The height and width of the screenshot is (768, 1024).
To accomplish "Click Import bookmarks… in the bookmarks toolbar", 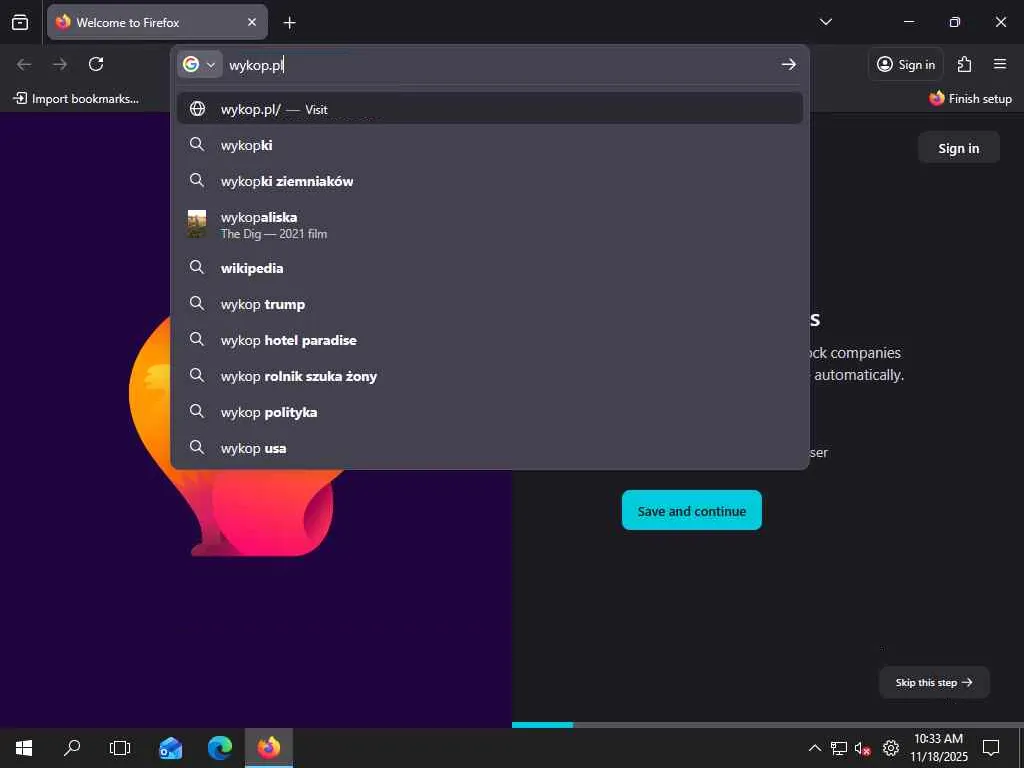I will (76, 99).
